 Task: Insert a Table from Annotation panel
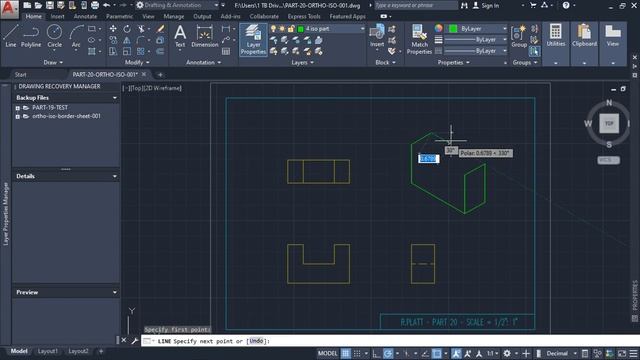pyautogui.click(x=226, y=51)
